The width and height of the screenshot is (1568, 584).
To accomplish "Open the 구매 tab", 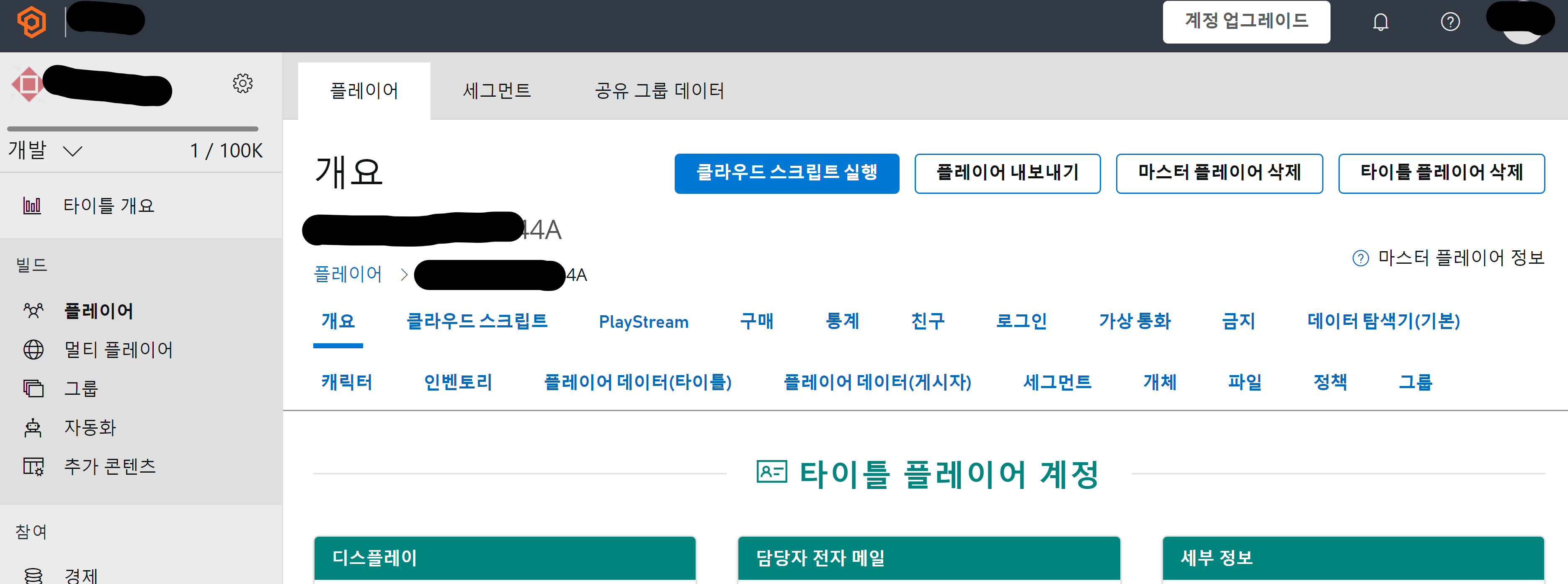I will point(757,321).
